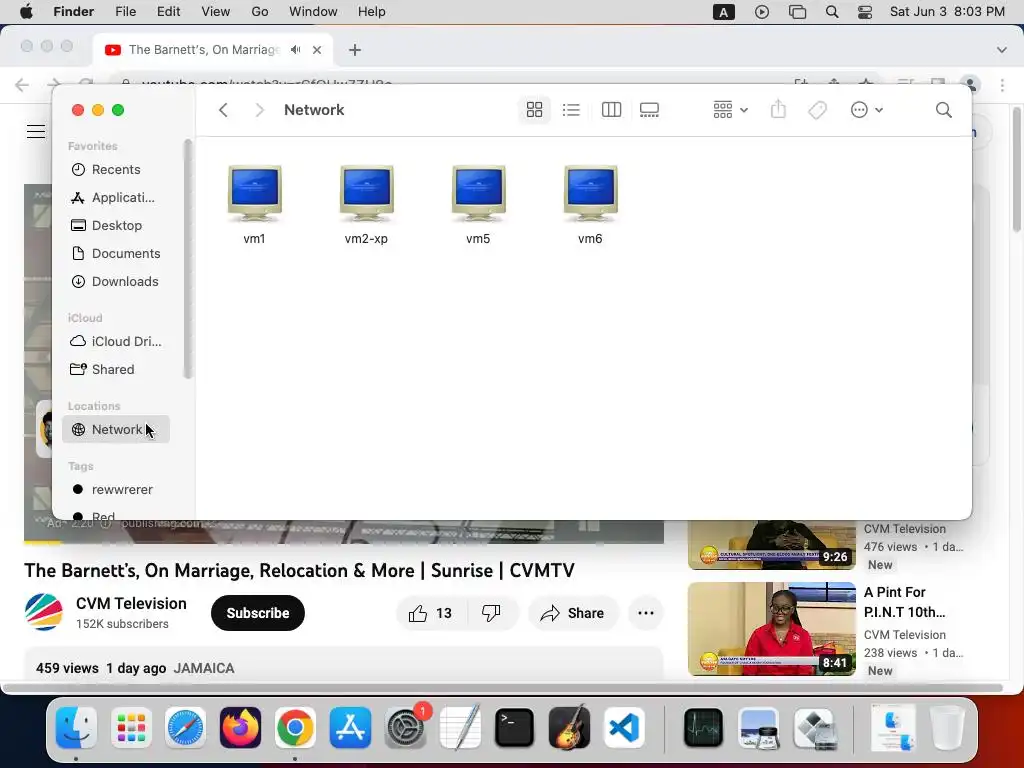Click the Now Playing menu bar icon
Screen dimensions: 1024x768
pyautogui.click(x=761, y=12)
